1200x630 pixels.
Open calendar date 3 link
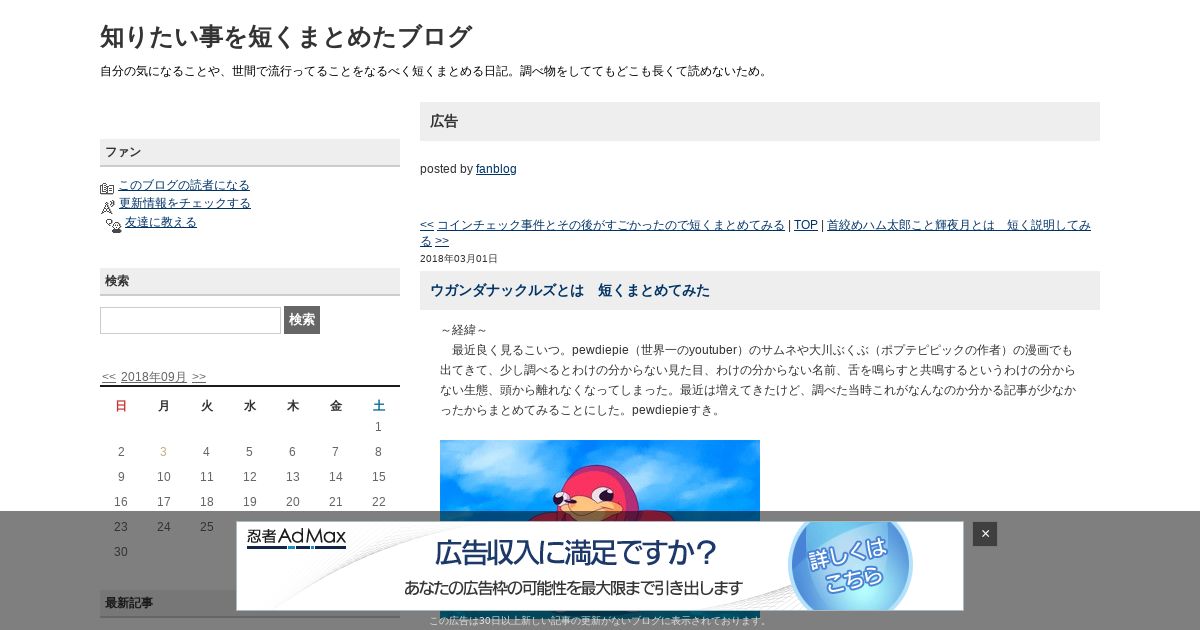(163, 452)
